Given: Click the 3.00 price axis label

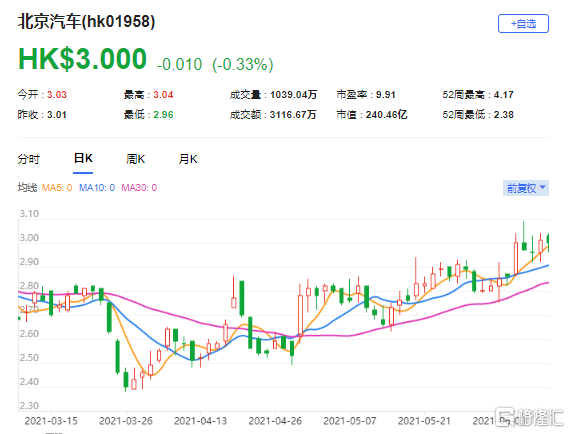Looking at the screenshot, I should coord(29,238).
